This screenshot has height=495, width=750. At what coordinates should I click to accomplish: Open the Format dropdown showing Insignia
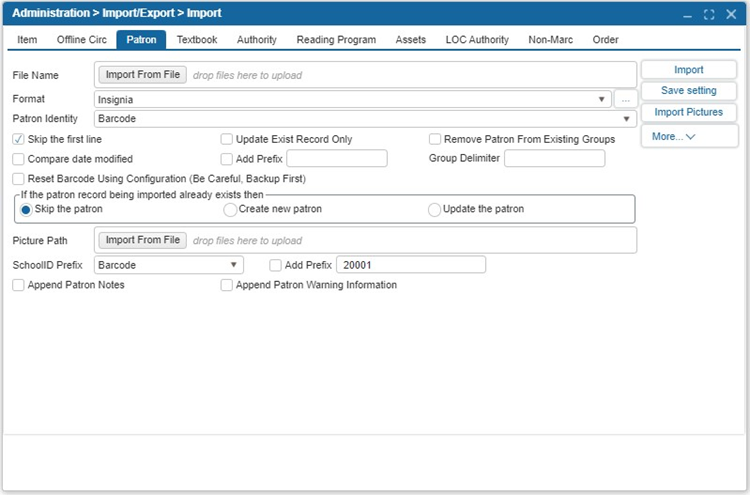coord(353,99)
